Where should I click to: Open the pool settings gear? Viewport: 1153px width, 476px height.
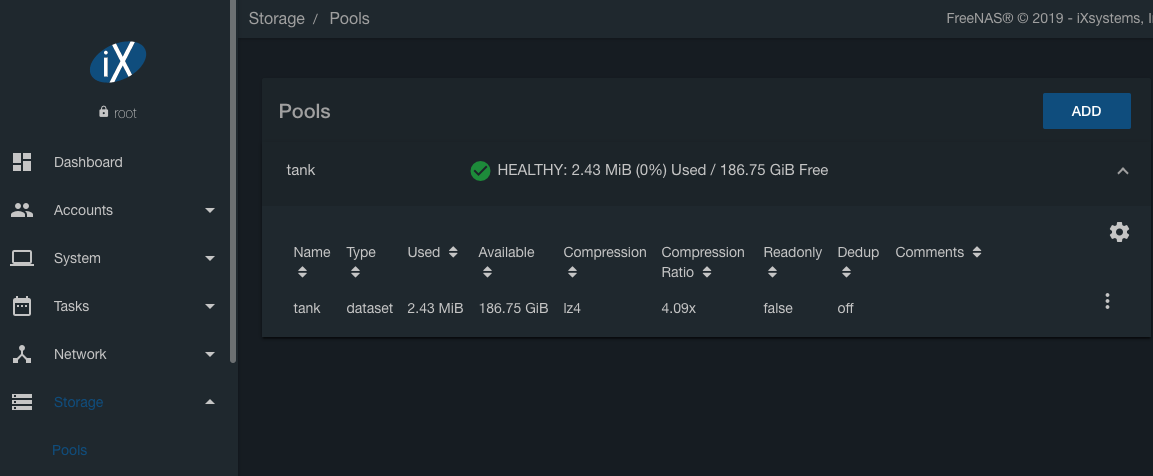tap(1119, 232)
